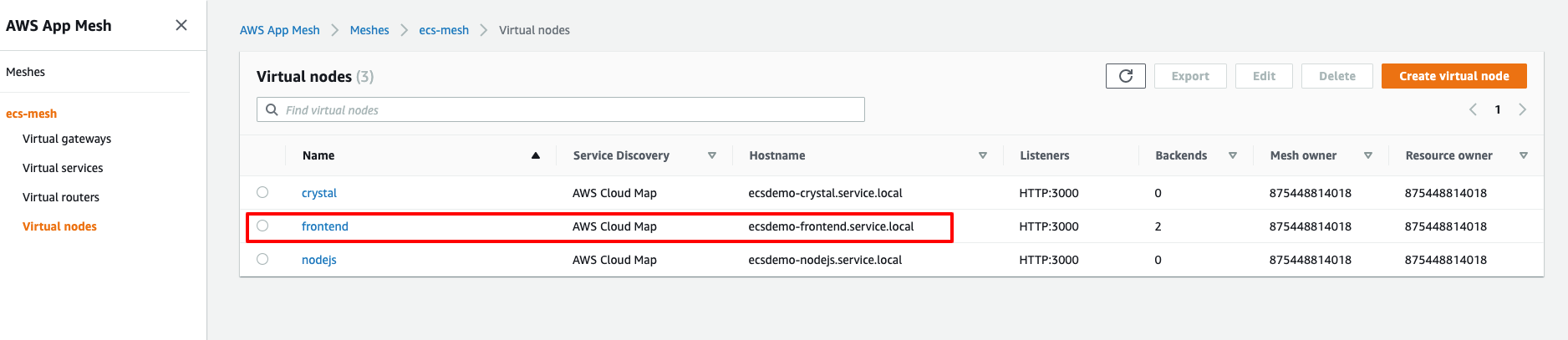Select the frontend virtual node radio button
Viewport: 1568px width, 340px height.
(262, 226)
